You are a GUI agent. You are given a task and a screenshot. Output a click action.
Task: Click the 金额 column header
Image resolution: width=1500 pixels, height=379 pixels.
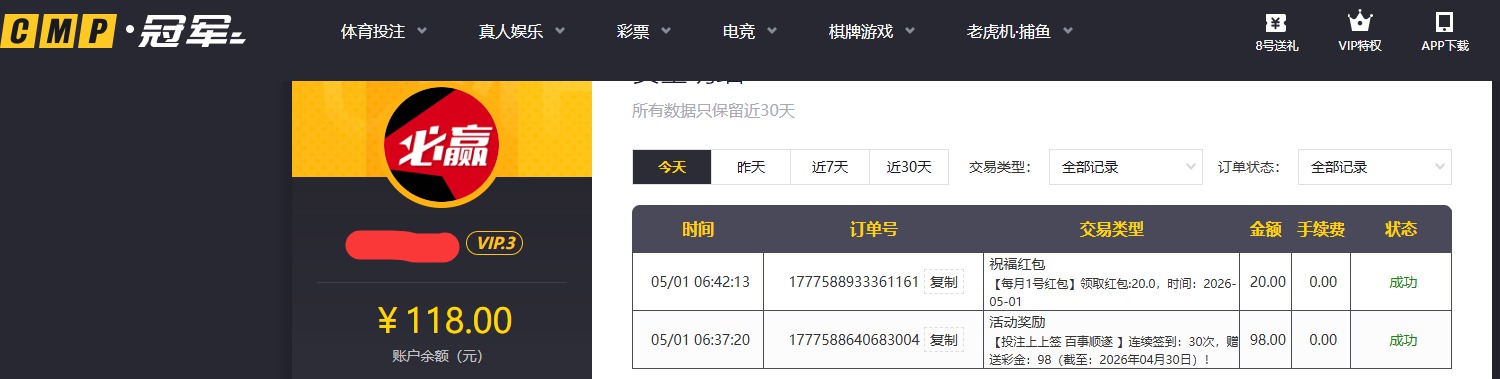point(1266,229)
